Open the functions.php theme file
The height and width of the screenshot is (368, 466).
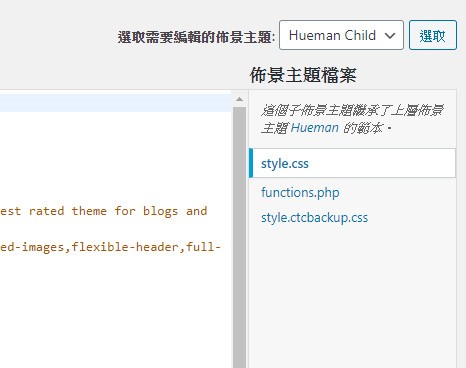(x=300, y=192)
